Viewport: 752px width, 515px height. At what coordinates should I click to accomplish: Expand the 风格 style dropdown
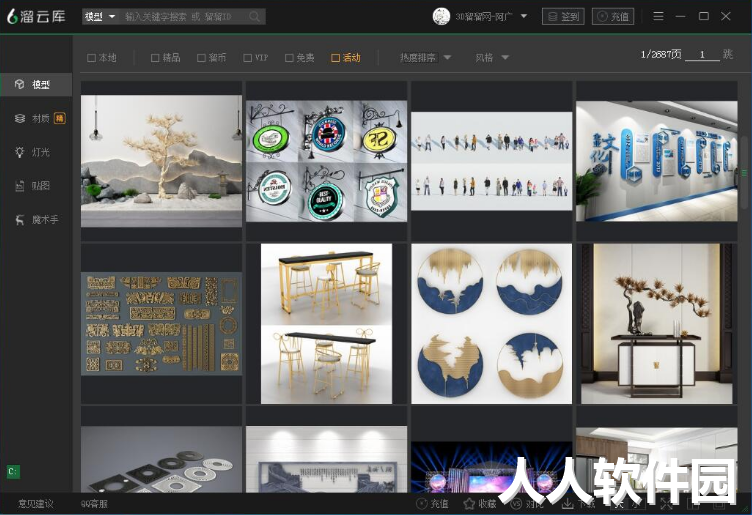tap(492, 58)
